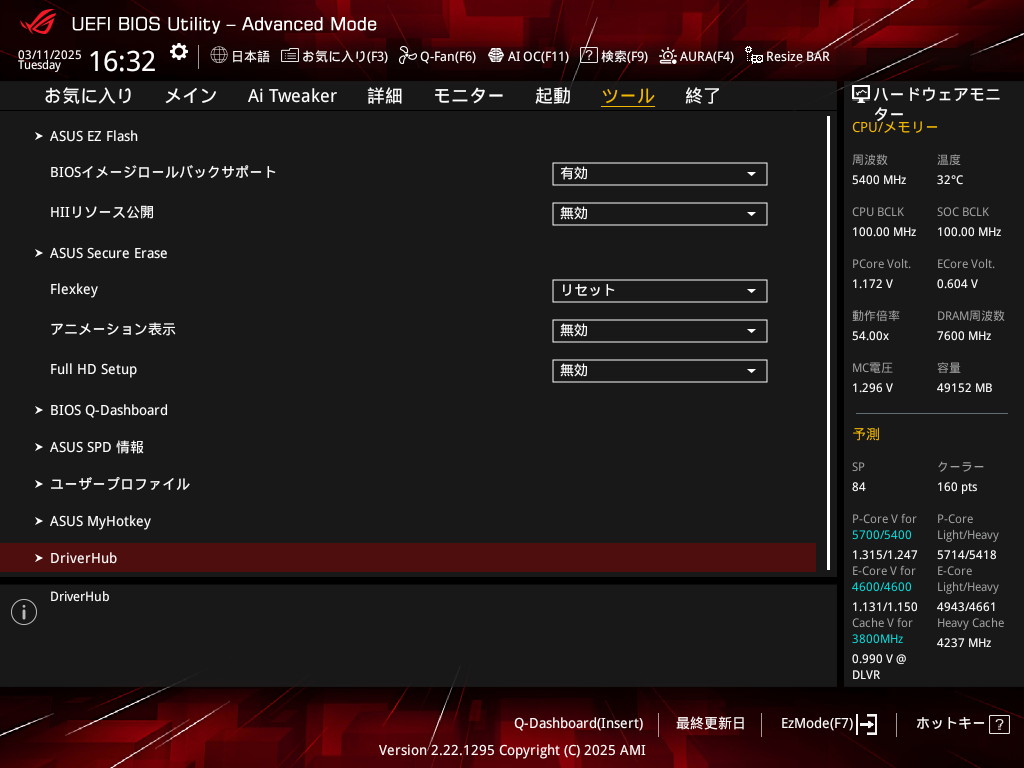Click the CPU/メモリー section heading
This screenshot has width=1024, height=768.
point(895,127)
